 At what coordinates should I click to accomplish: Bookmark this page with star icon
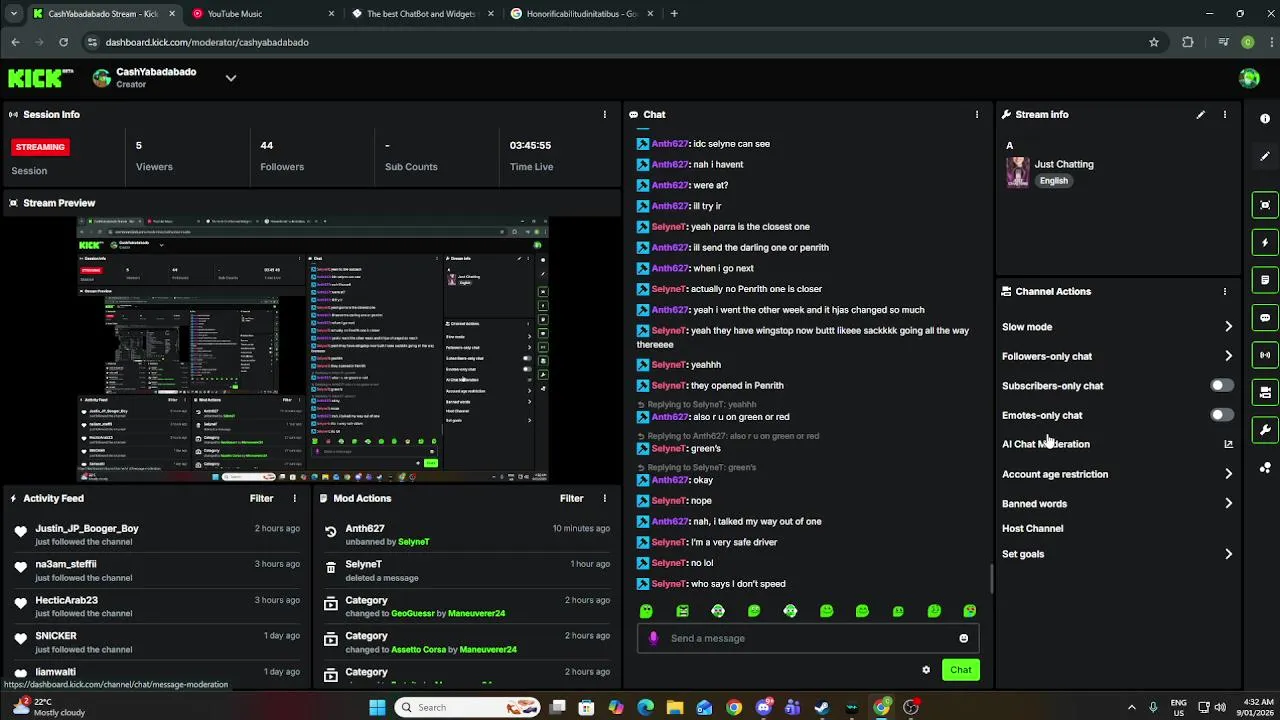(x=1154, y=42)
